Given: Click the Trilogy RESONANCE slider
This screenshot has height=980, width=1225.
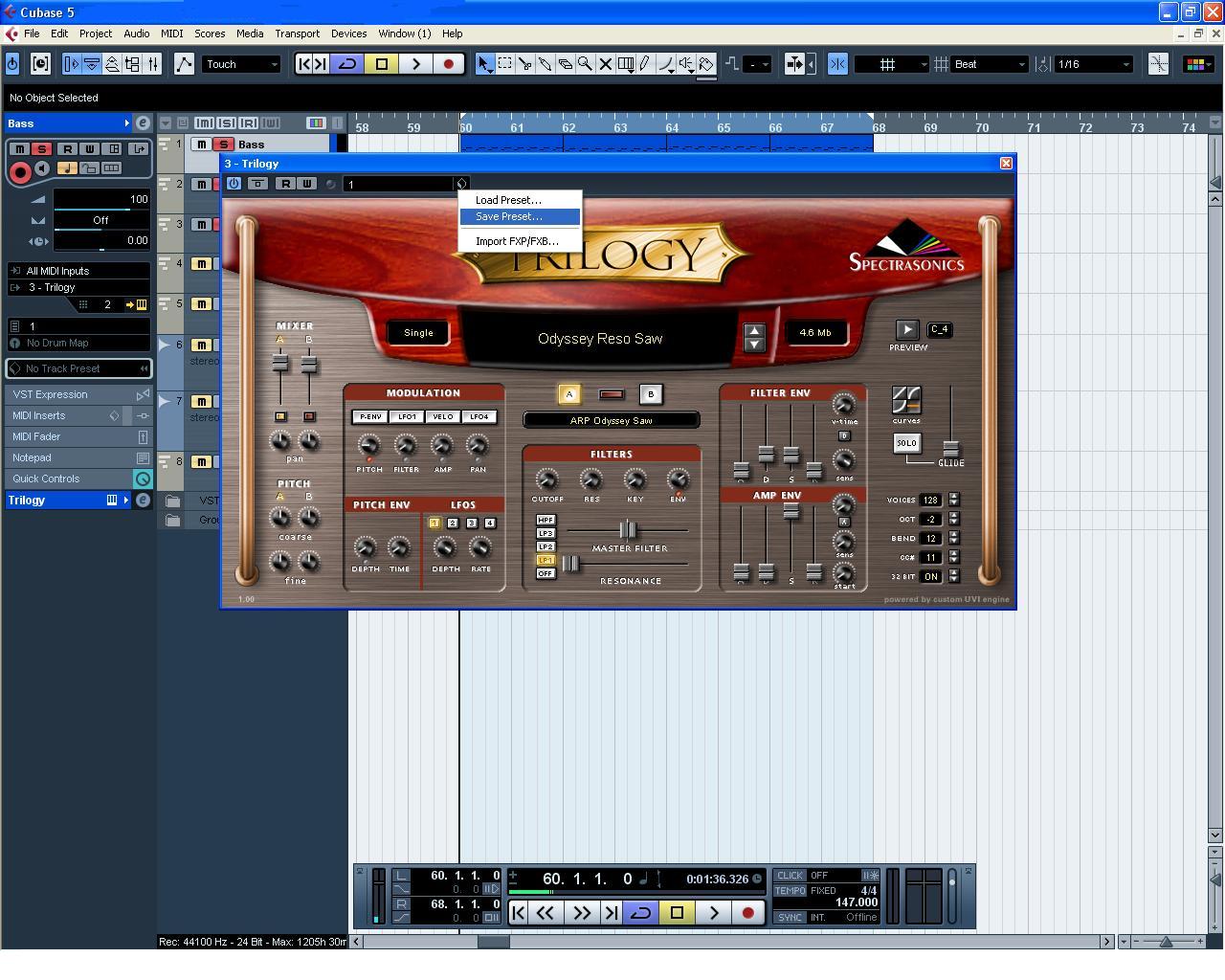Looking at the screenshot, I should pos(571,564).
